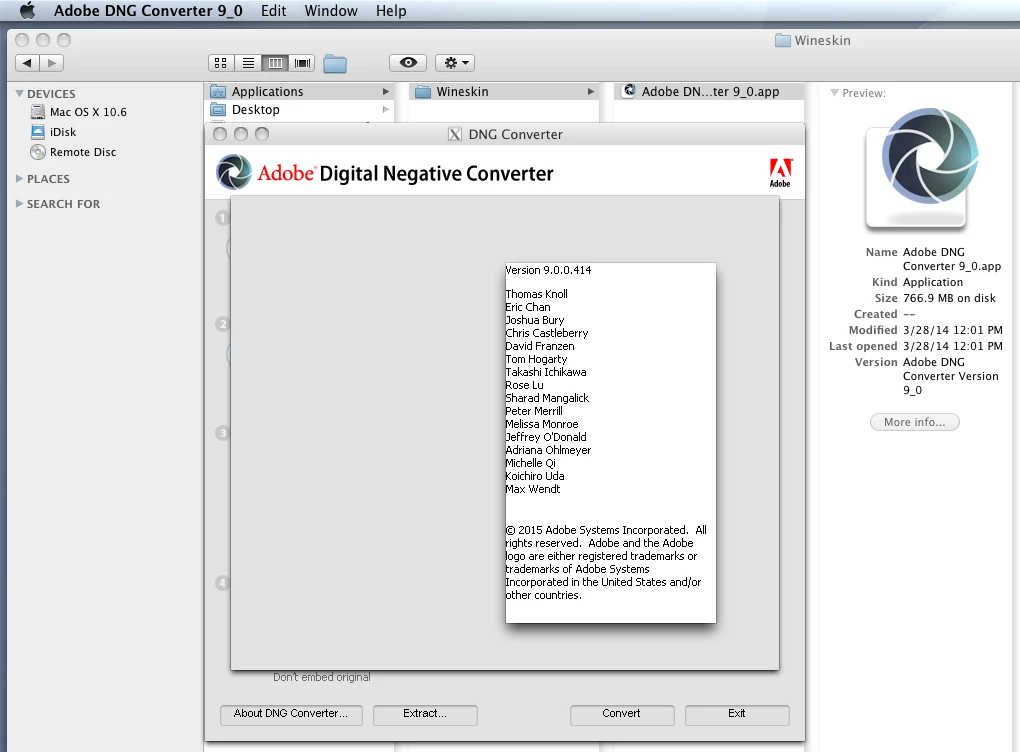Click the Last opened 3/28/14 12:01 PM value
Image resolution: width=1020 pixels, height=752 pixels.
[x=952, y=346]
